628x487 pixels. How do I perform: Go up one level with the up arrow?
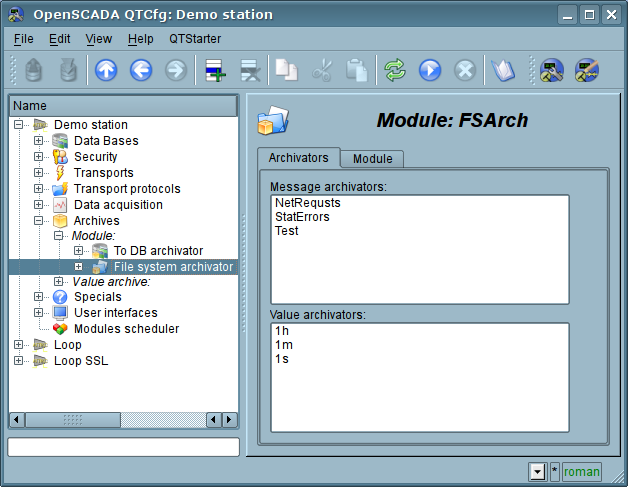pyautogui.click(x=106, y=70)
